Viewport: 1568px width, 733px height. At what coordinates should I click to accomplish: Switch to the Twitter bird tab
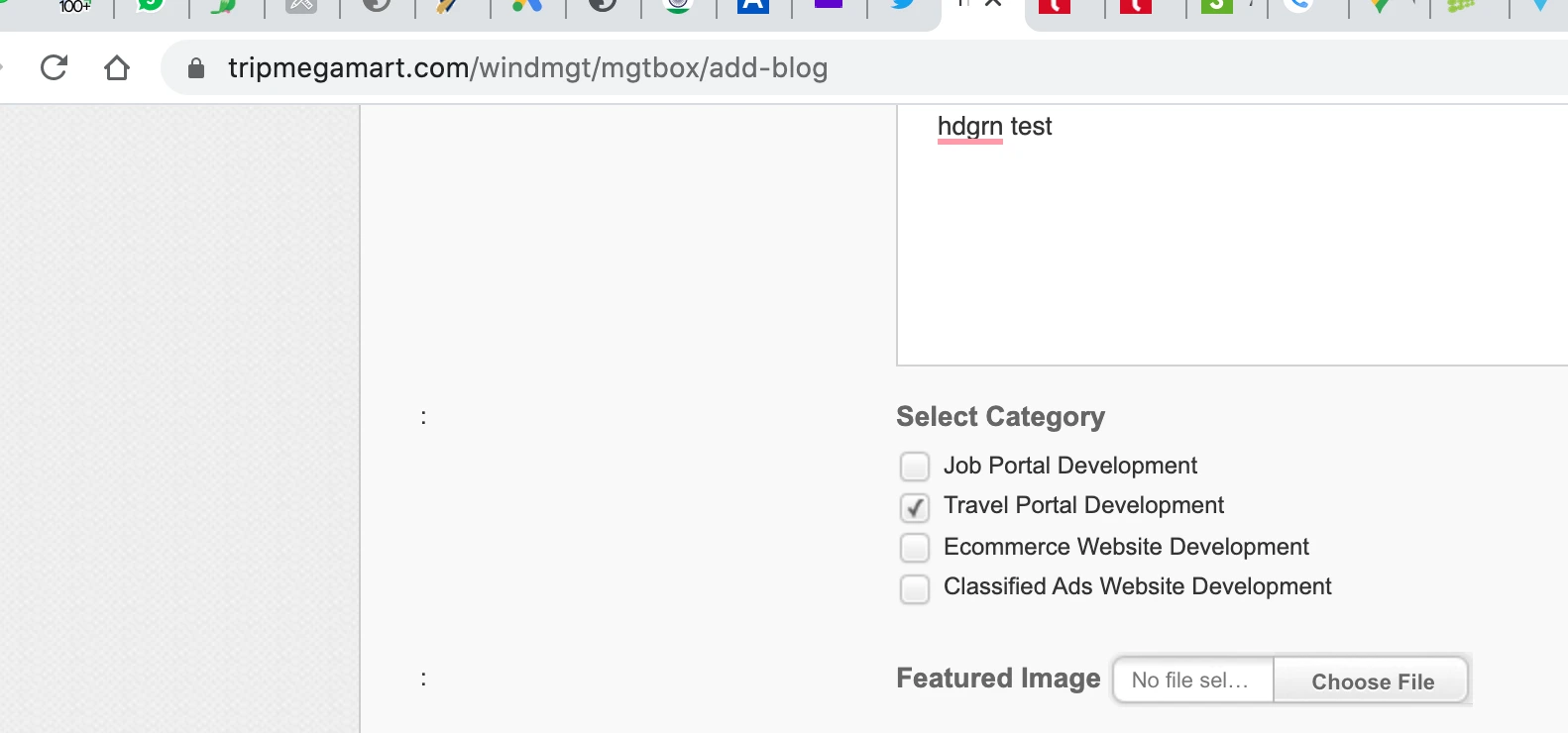[903, 5]
